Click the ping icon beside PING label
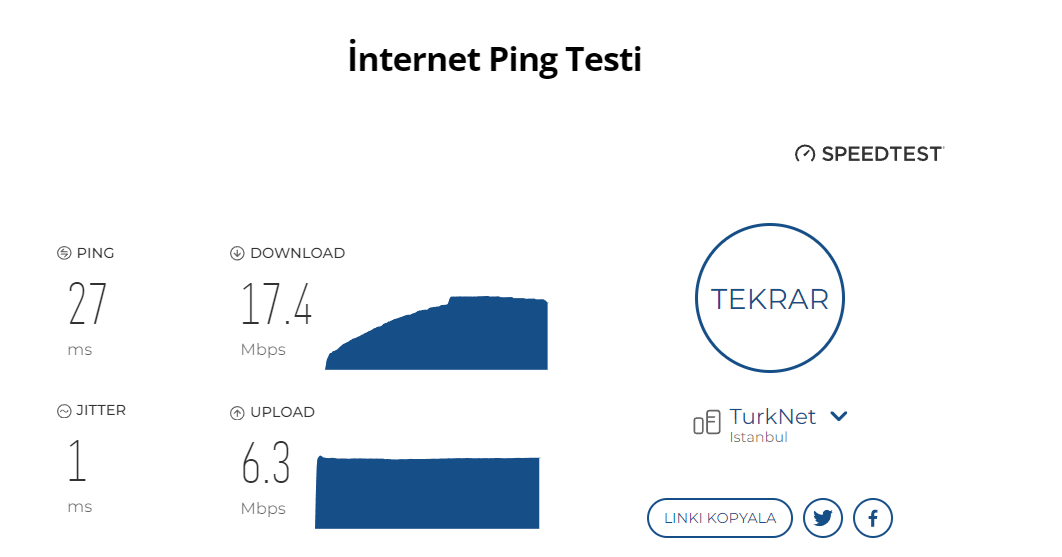This screenshot has height=557, width=1062. [x=64, y=253]
